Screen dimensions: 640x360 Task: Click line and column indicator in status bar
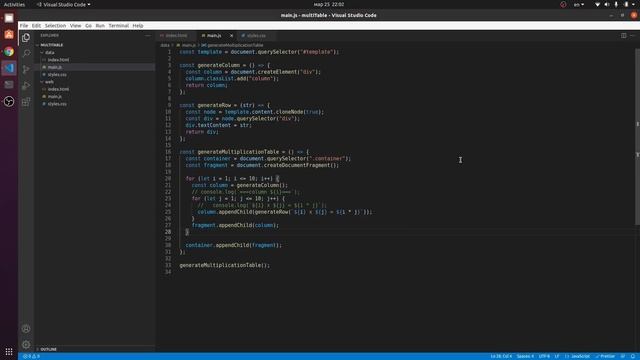(x=501, y=356)
